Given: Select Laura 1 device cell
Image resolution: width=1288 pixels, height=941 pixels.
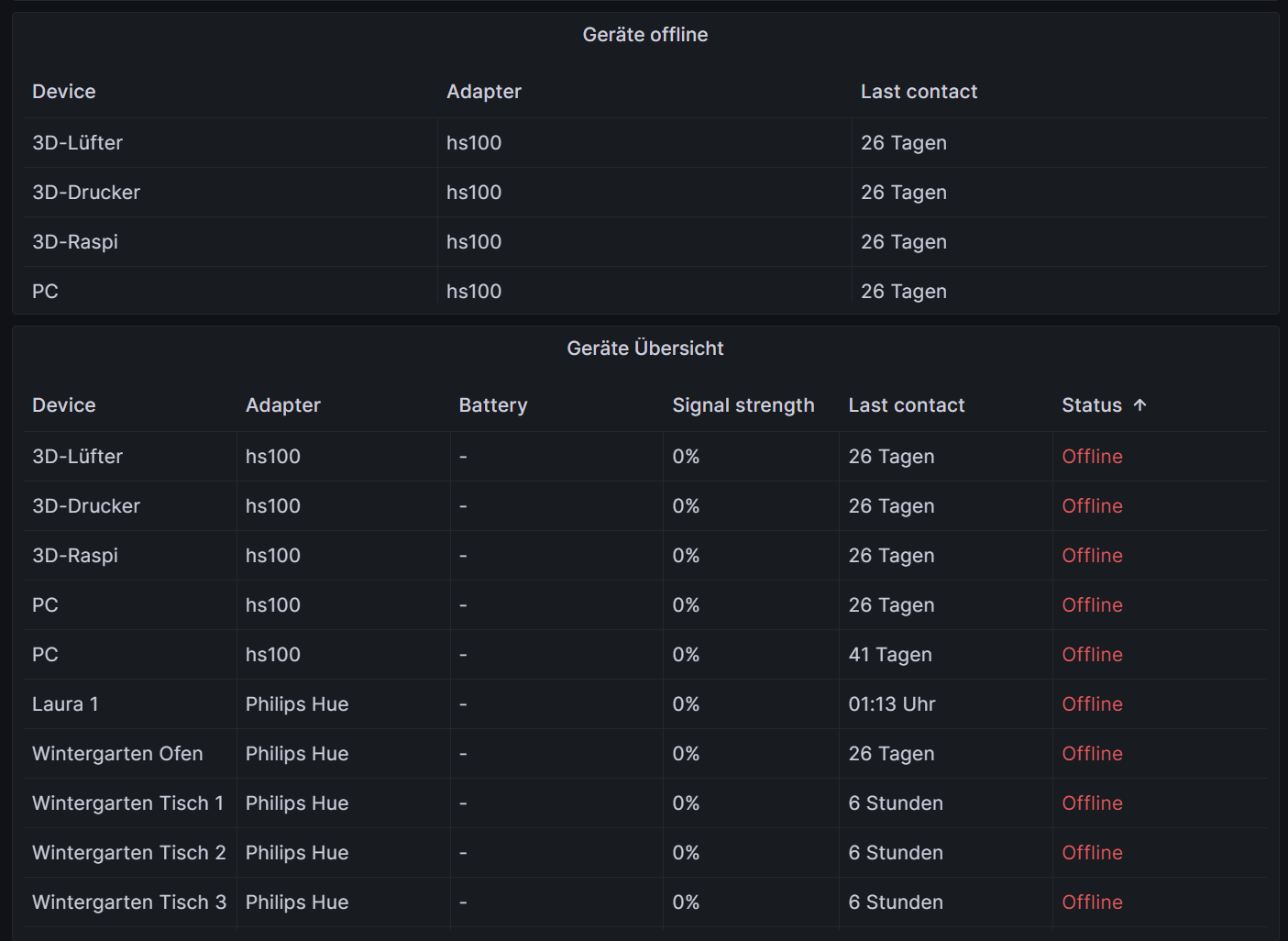Looking at the screenshot, I should pos(65,704).
